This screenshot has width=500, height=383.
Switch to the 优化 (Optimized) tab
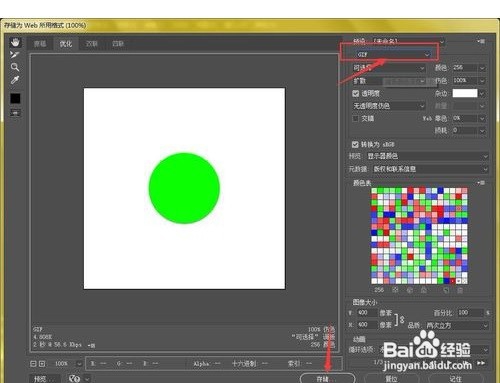click(x=66, y=44)
